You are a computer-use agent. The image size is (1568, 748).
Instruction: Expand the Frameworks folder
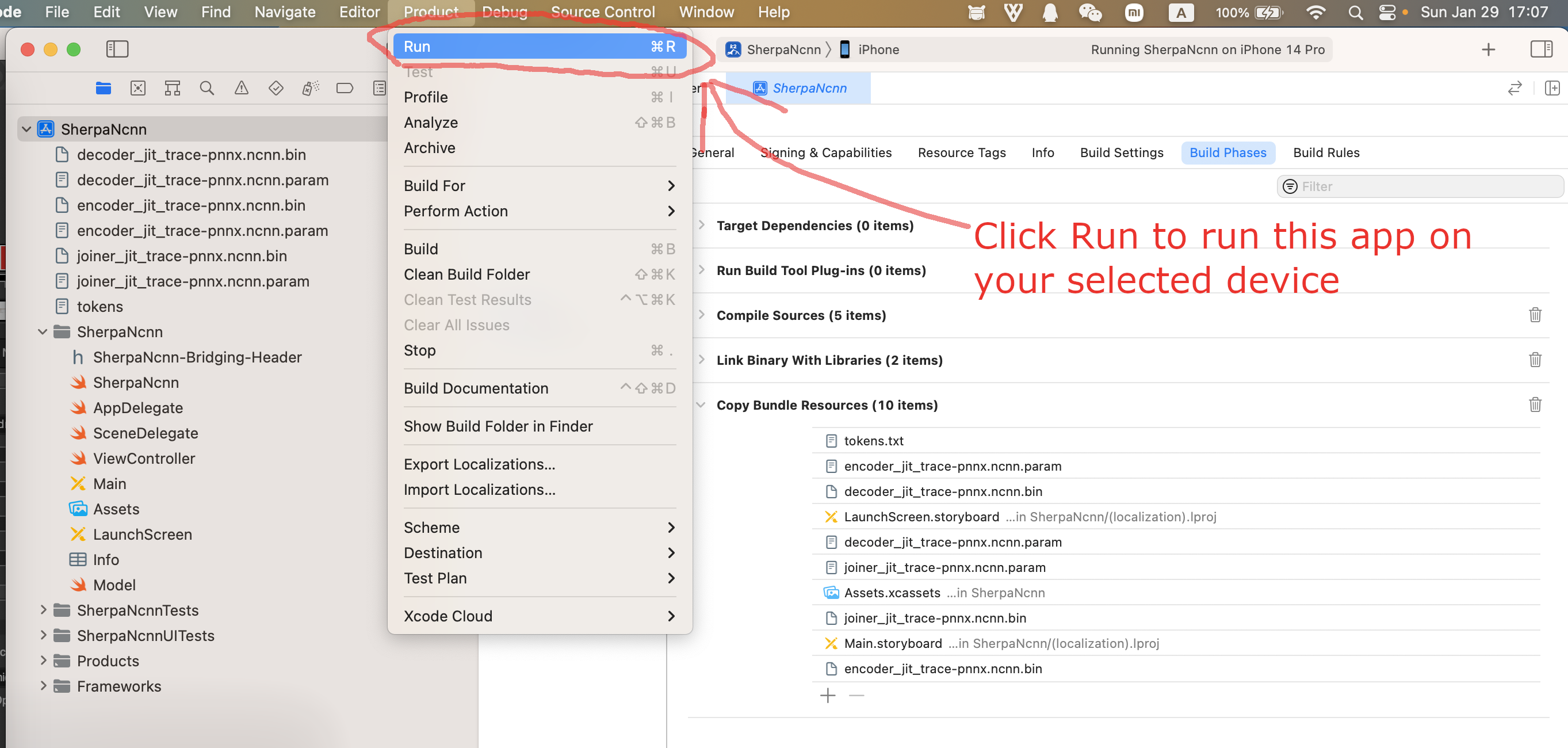[x=43, y=686]
